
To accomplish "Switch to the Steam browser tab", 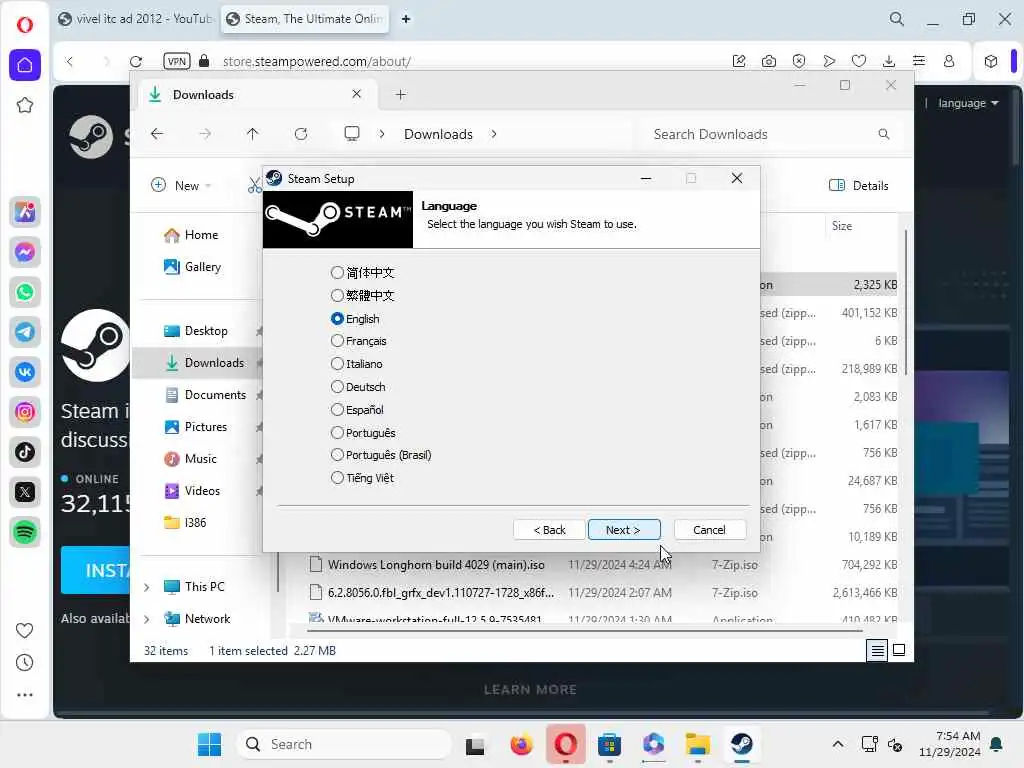I will click(x=305, y=19).
